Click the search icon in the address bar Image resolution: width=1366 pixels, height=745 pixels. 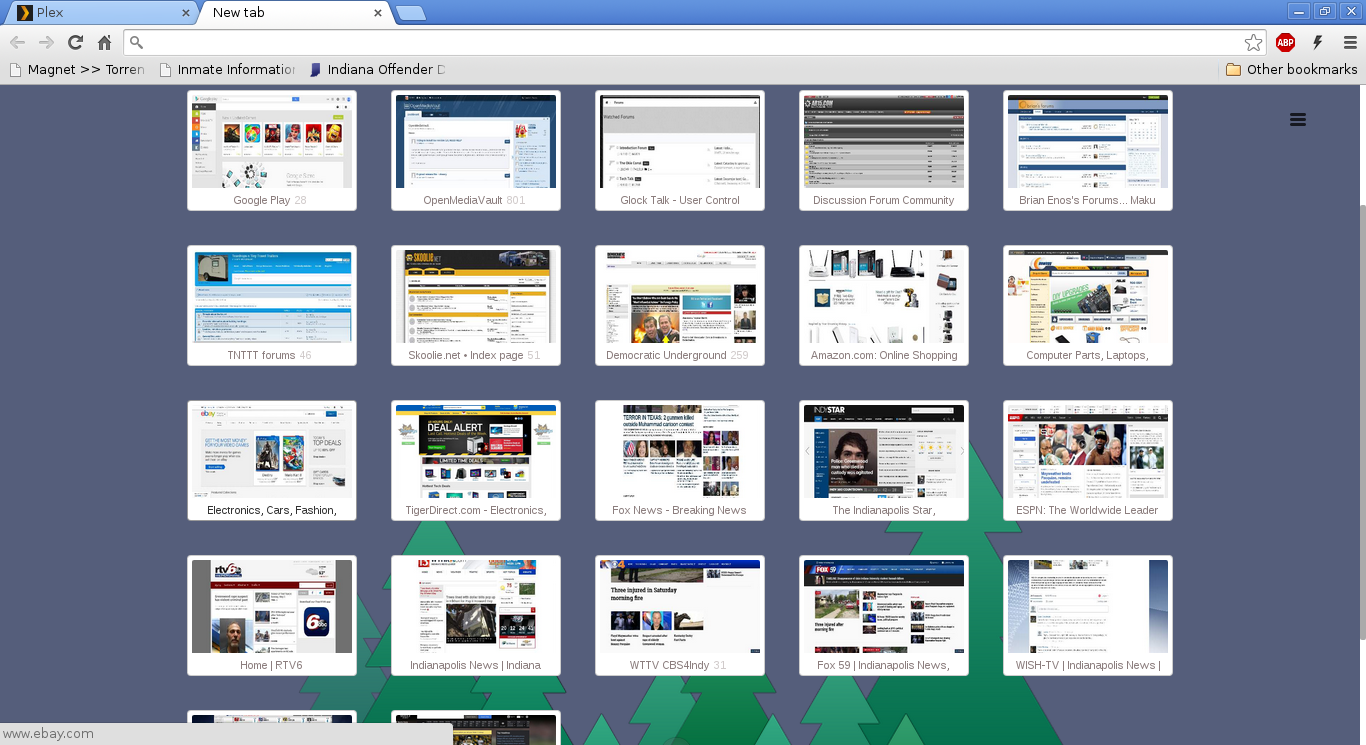click(137, 42)
